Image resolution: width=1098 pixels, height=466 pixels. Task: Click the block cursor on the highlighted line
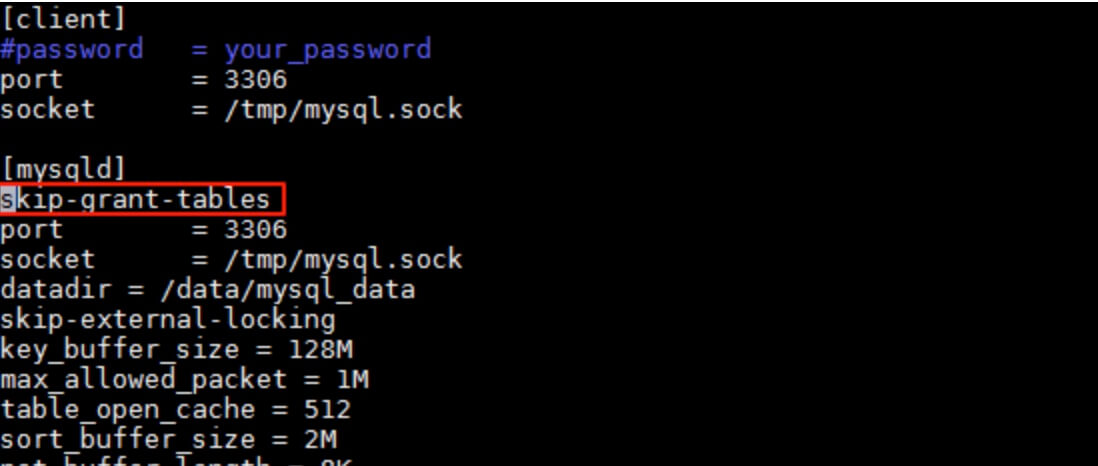[8, 199]
